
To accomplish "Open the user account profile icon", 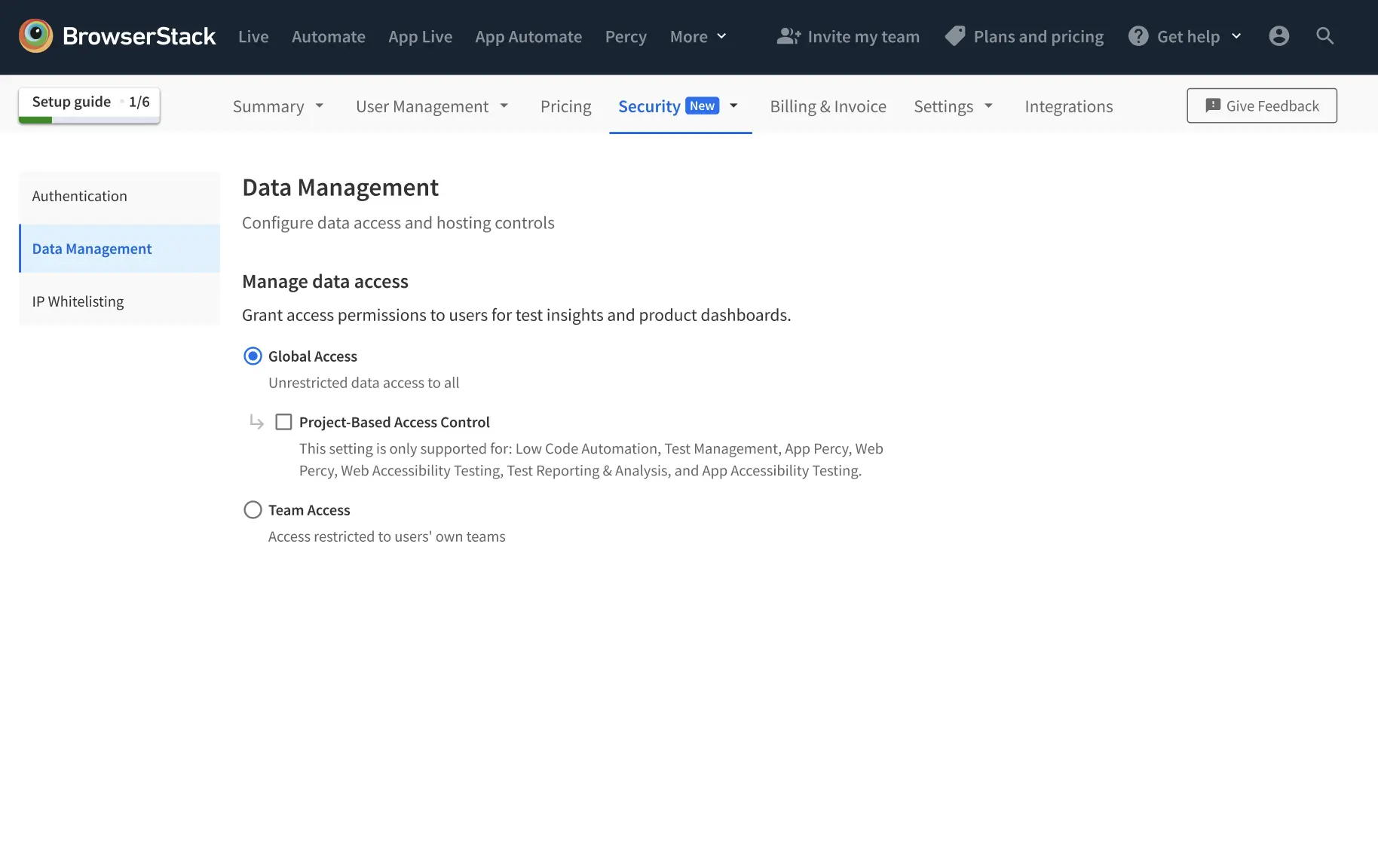I will [1278, 36].
